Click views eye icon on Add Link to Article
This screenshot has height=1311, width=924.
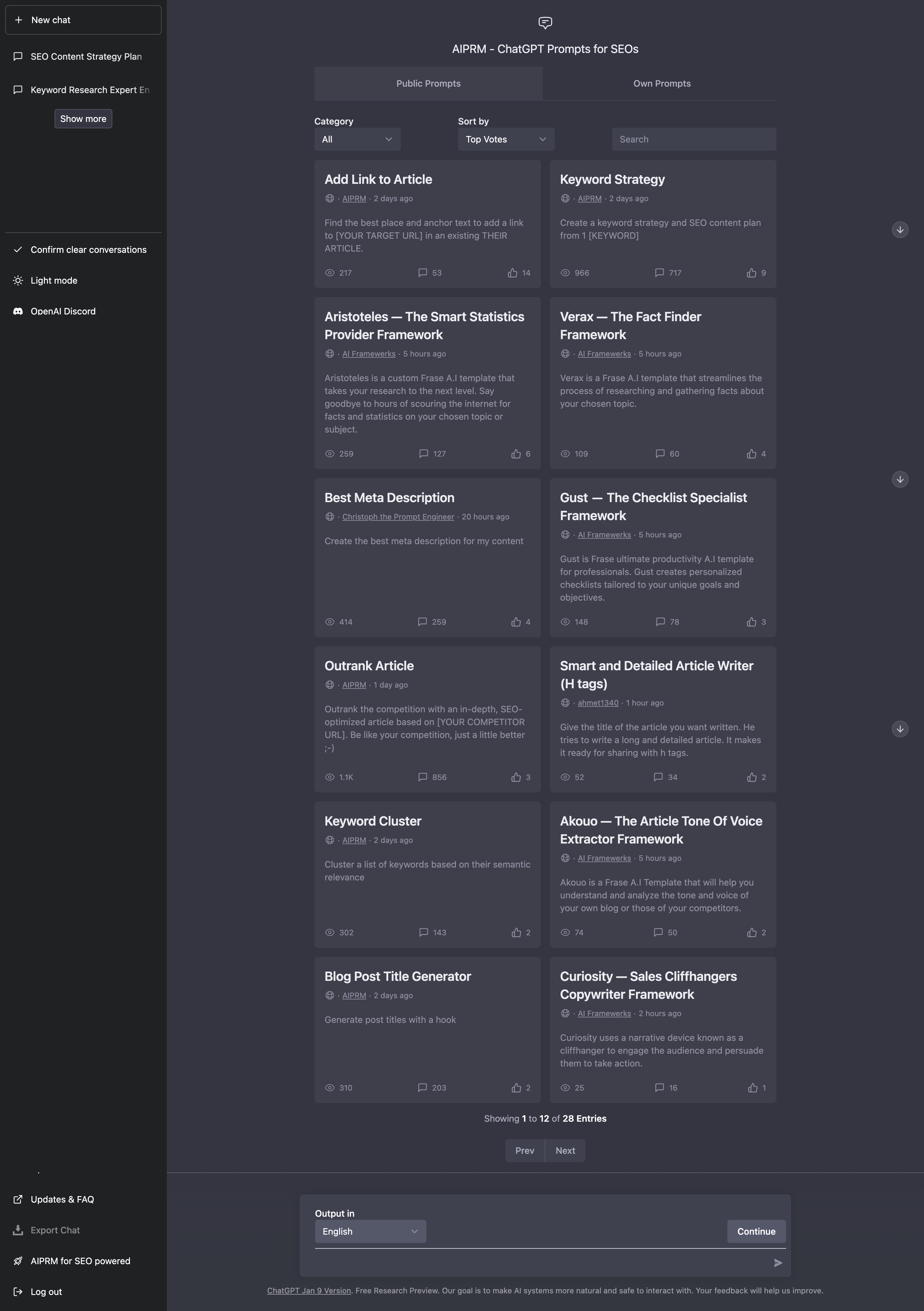tap(329, 273)
